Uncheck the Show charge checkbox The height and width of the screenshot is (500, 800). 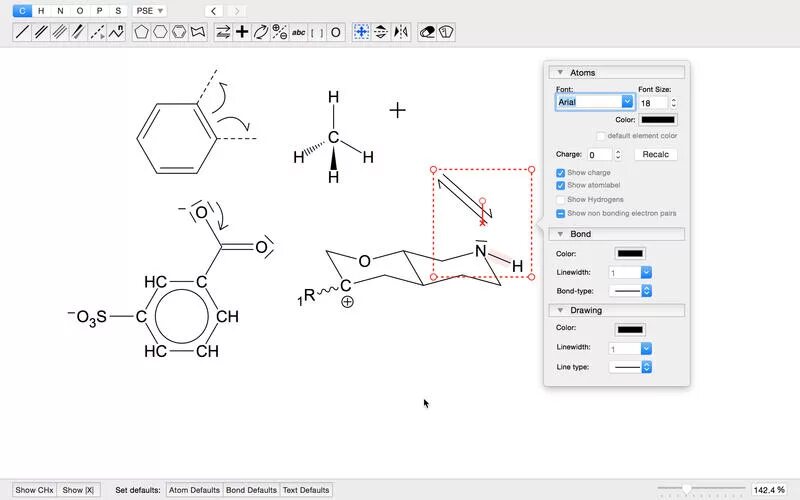(561, 173)
